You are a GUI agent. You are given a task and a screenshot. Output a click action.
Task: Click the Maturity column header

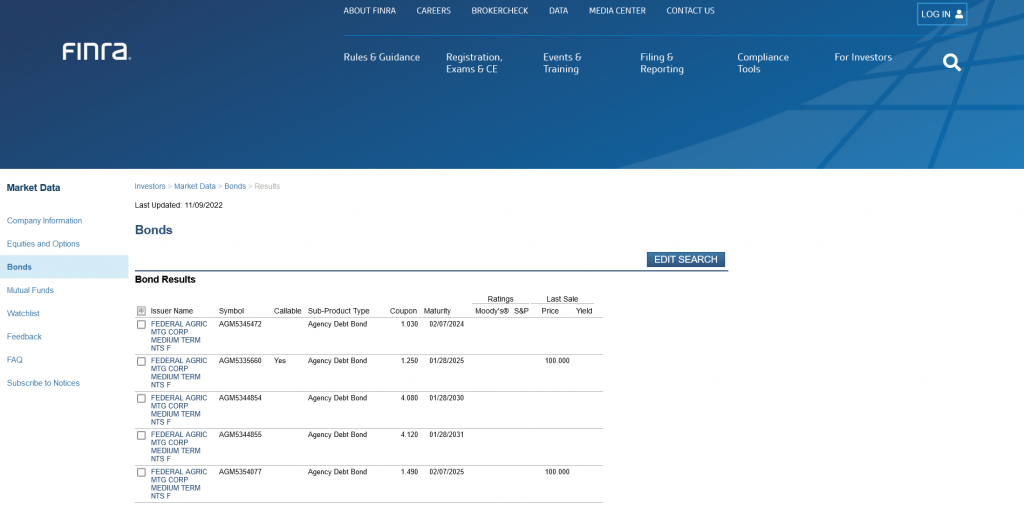[437, 311]
